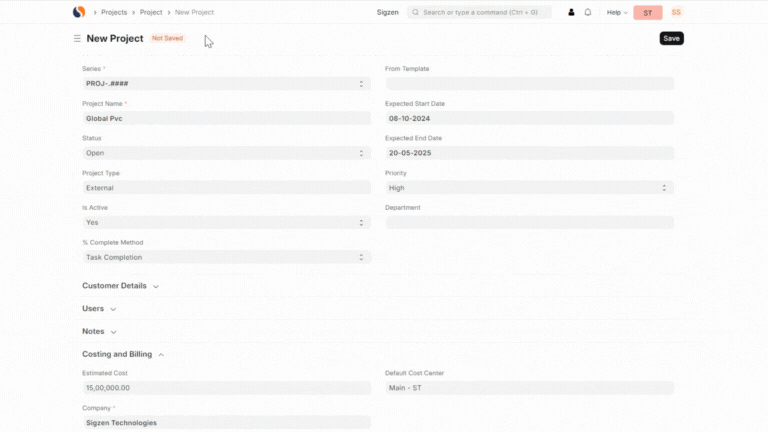768x432 pixels.
Task: Change the Priority dropdown
Action: pos(529,188)
